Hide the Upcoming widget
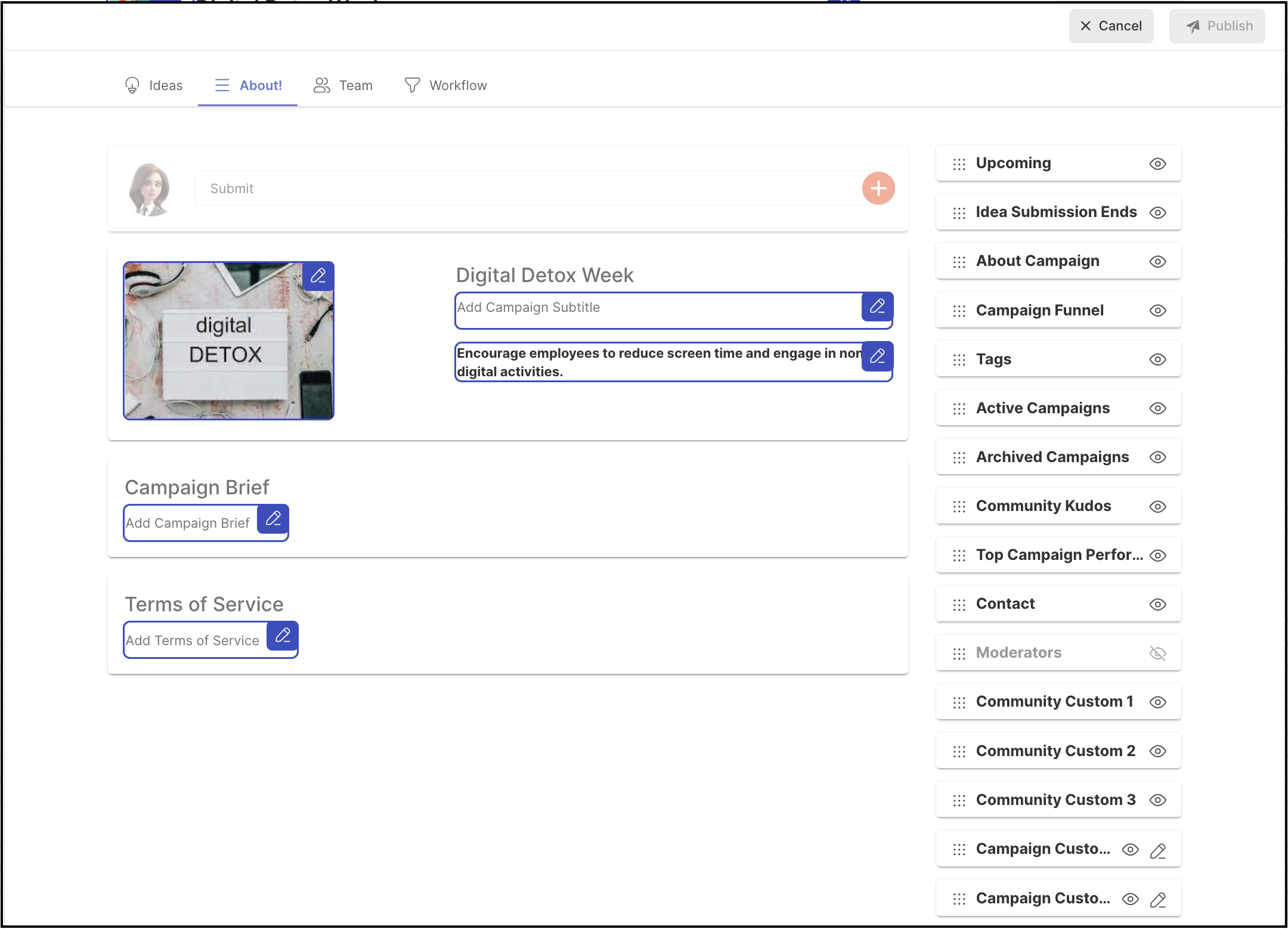Viewport: 1288px width, 929px height. [1157, 164]
